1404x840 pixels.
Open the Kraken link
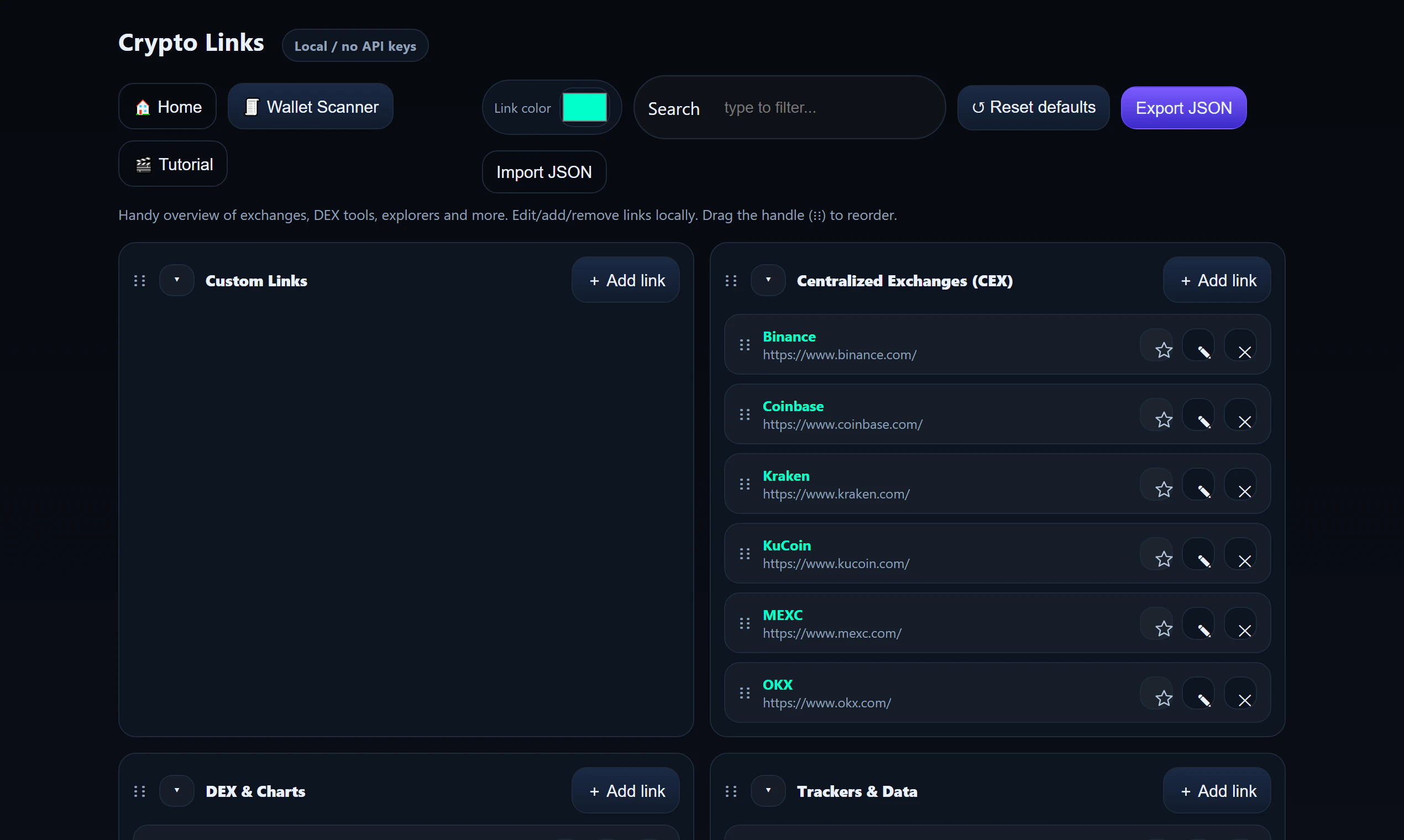coord(787,476)
